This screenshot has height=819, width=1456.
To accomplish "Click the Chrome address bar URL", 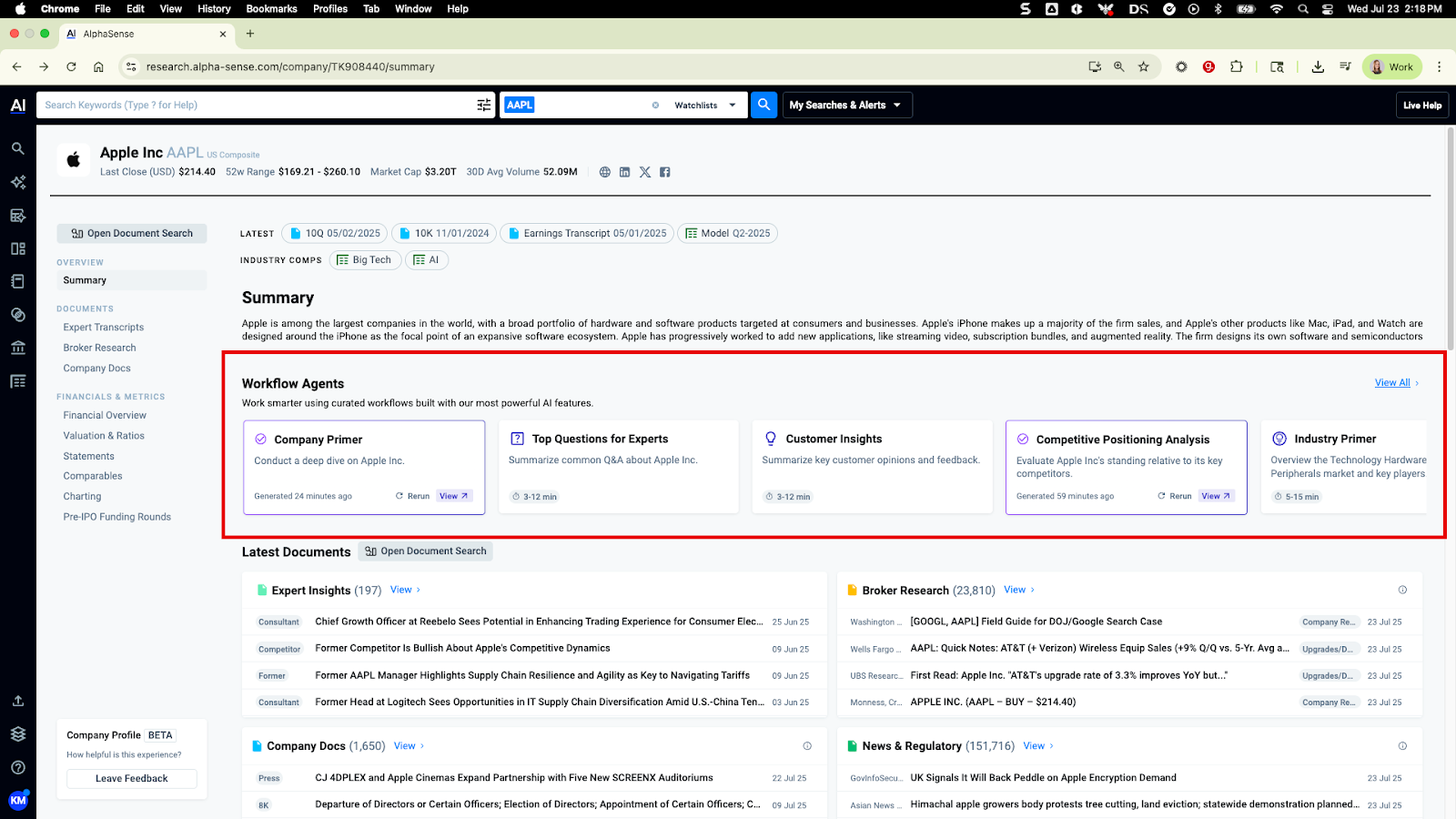I will (290, 66).
